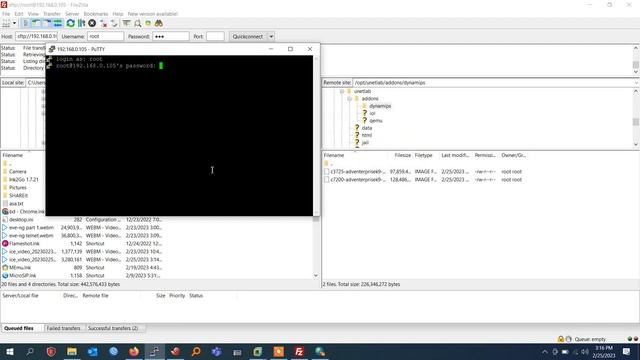The height and width of the screenshot is (360, 640).
Task: Refresh the file and folder lists
Action: tap(71, 23)
